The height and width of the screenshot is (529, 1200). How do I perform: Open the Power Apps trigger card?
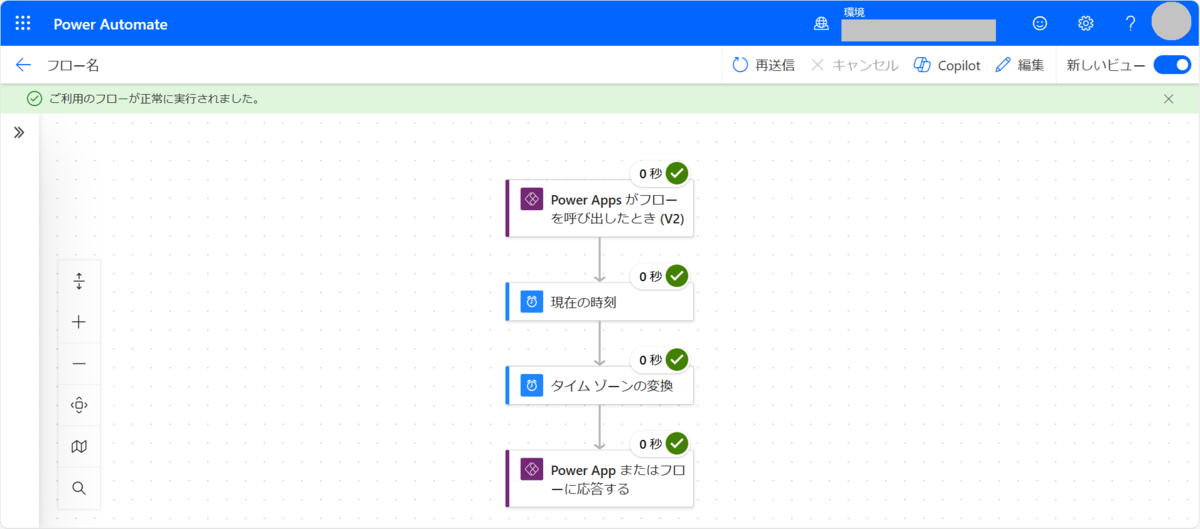point(599,208)
